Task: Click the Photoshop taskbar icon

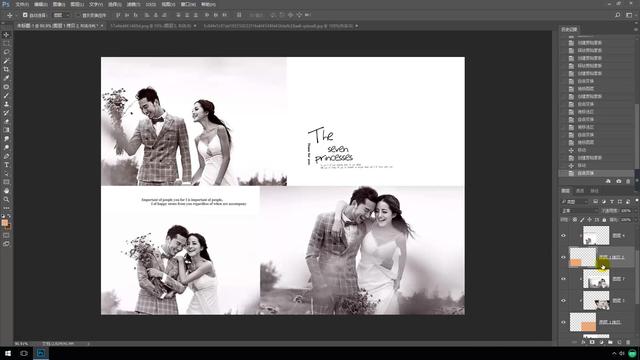Action: pyautogui.click(x=41, y=353)
